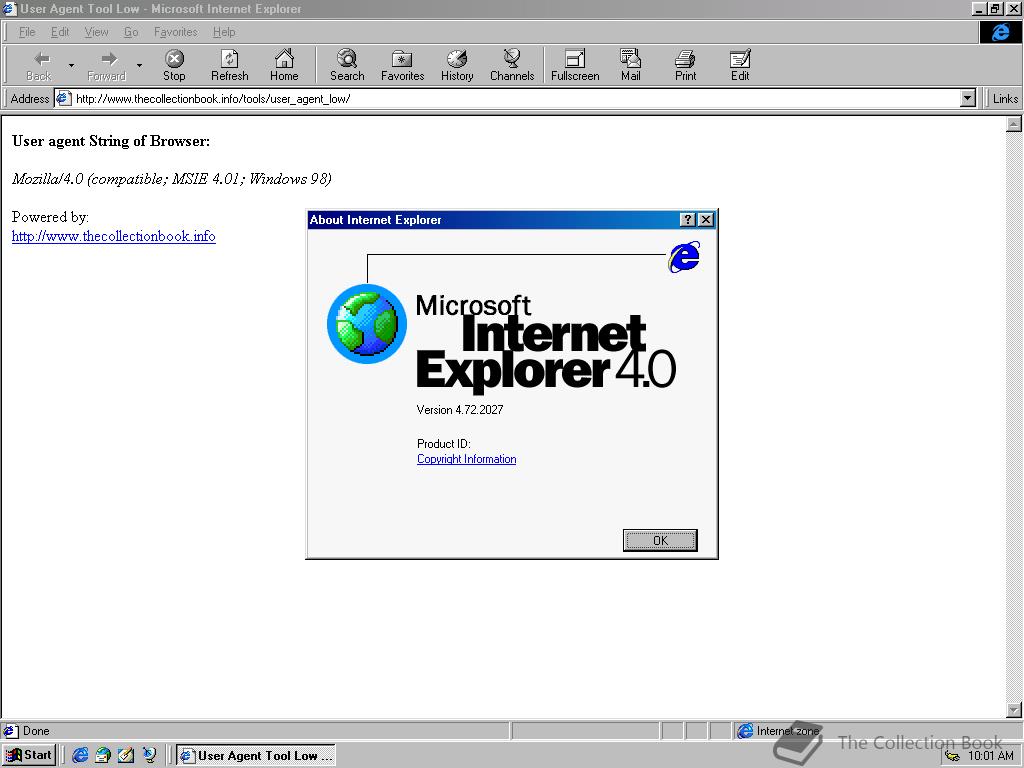Click the Done status bar text
The image size is (1024, 768).
[36, 731]
